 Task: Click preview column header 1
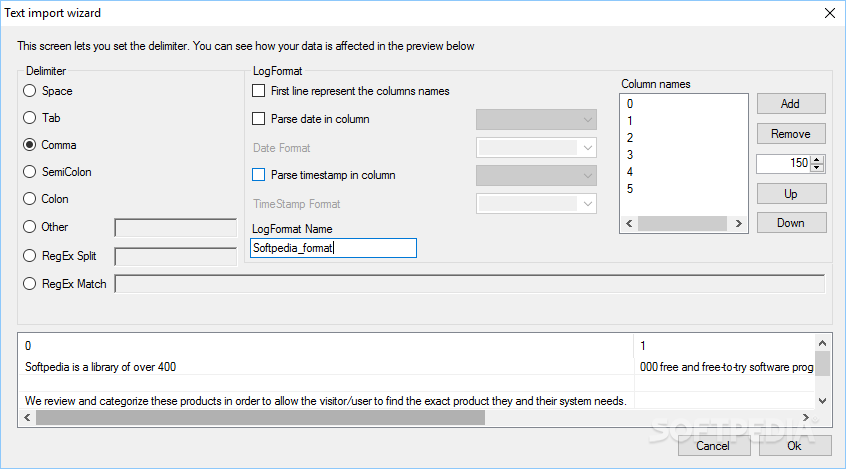click(x=725, y=345)
